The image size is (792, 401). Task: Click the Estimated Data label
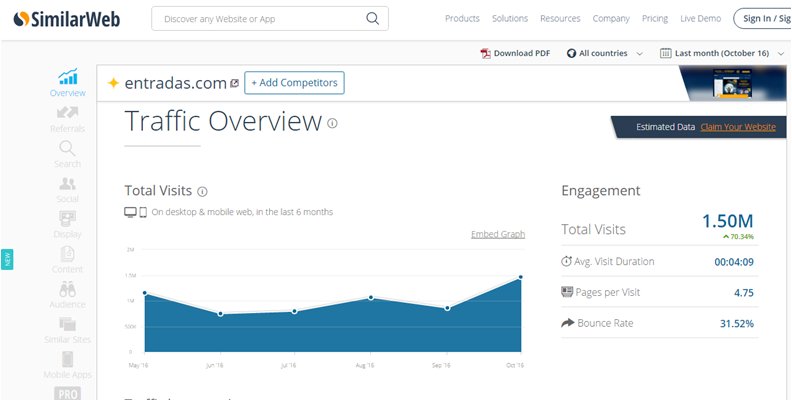click(665, 127)
